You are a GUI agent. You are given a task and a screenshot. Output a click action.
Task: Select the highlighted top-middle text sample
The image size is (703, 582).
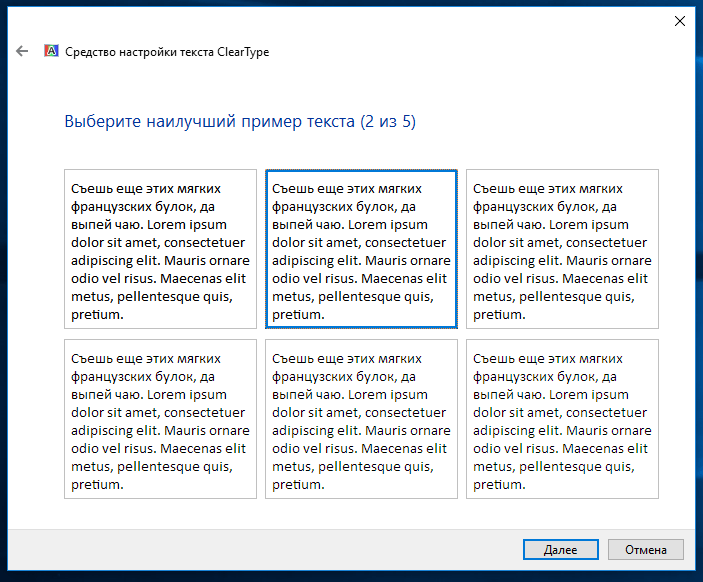361,249
